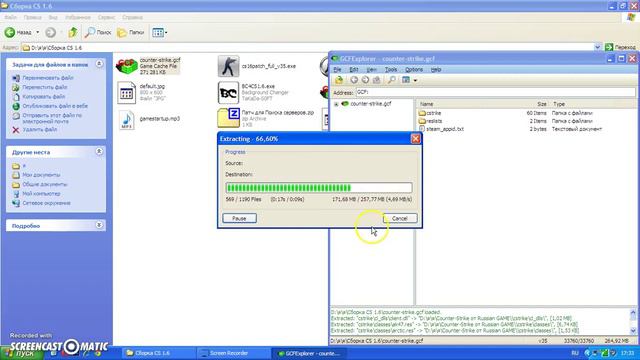Image resolution: width=640 pixels, height=360 pixels.
Task: Click the Pause button in Extracting dialog
Action: pos(239,218)
